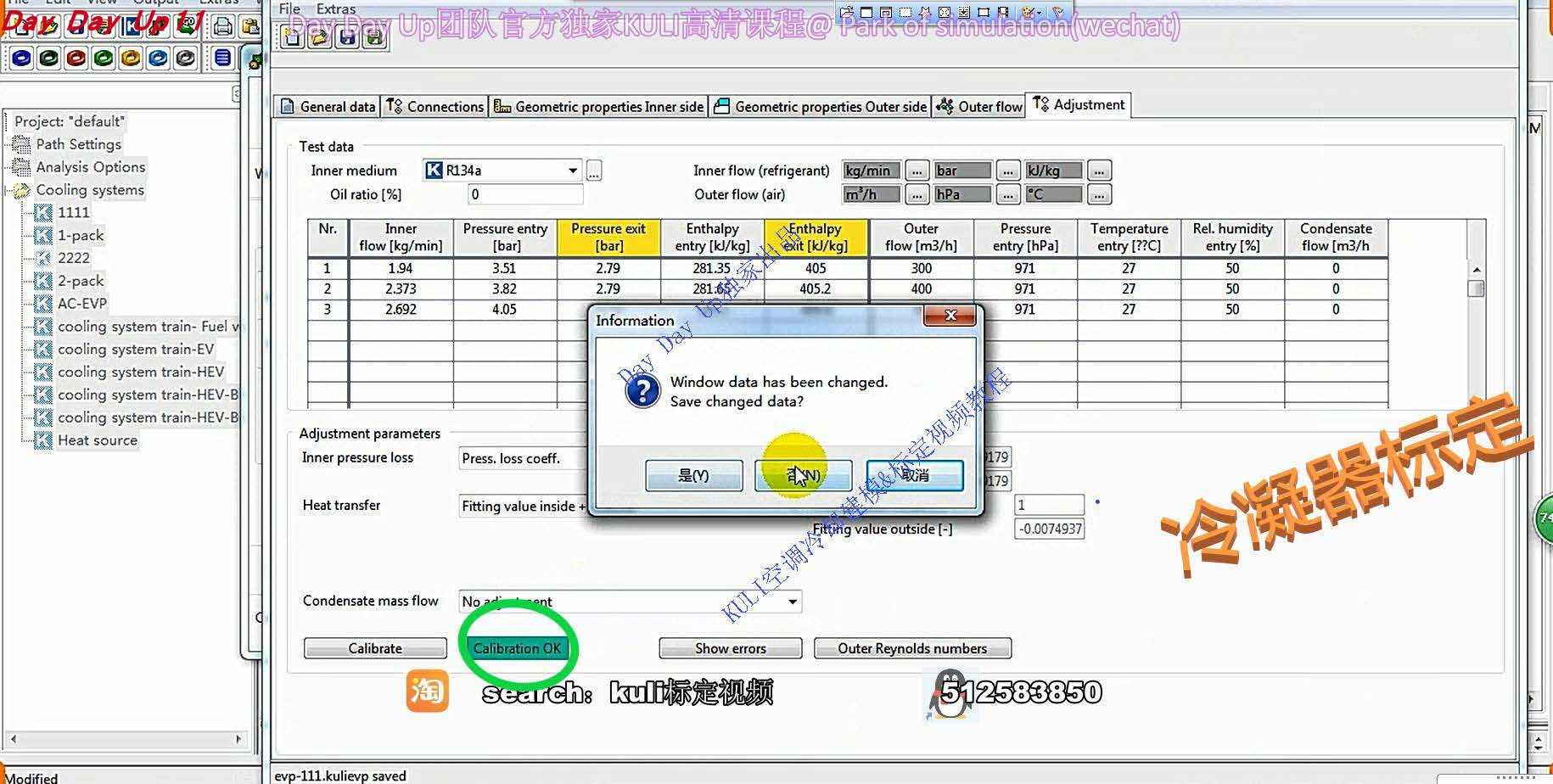Click the Analysis Options tree icon

pyautogui.click(x=21, y=167)
